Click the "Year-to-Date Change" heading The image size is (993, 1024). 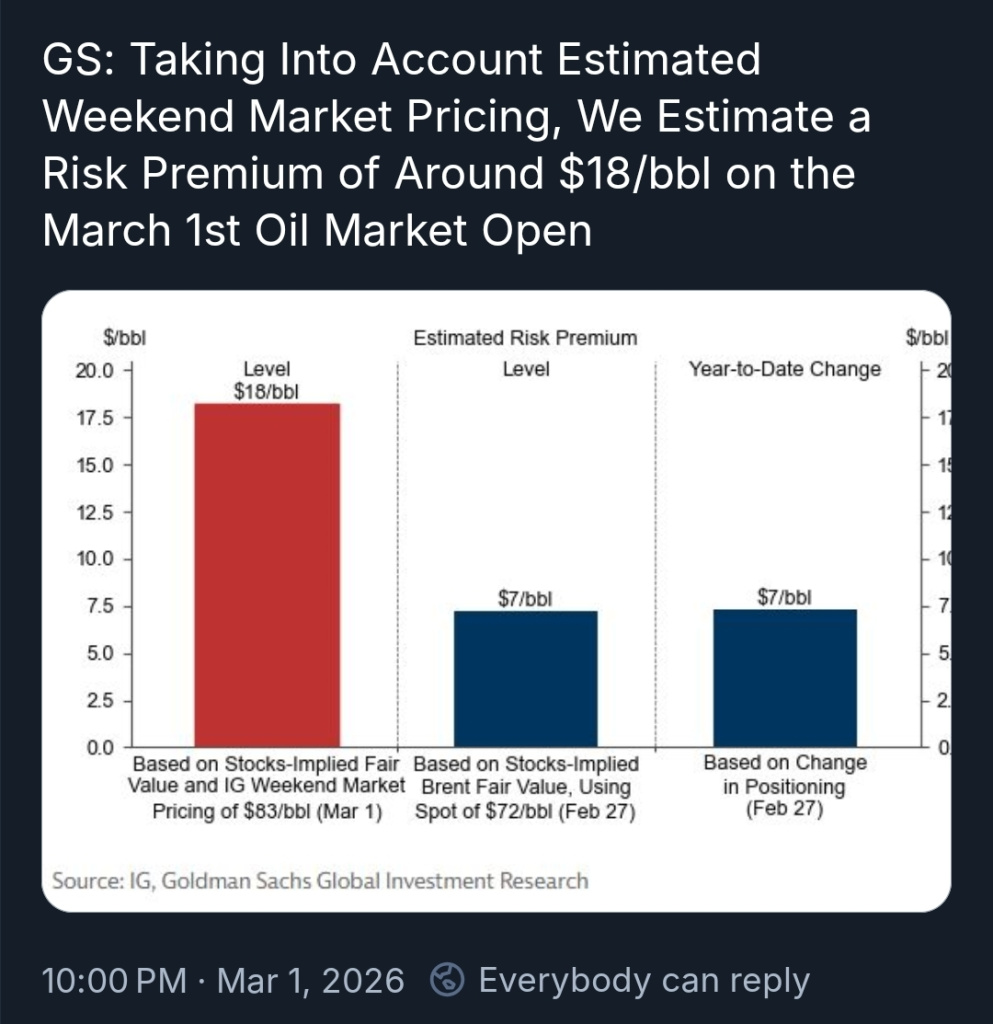tap(785, 369)
